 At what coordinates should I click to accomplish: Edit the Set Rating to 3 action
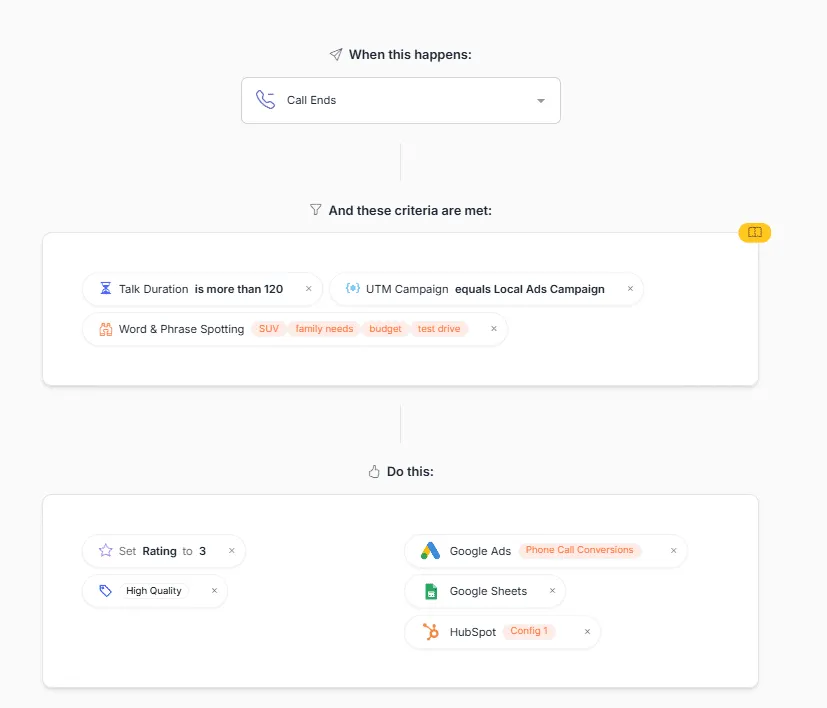[164, 551]
